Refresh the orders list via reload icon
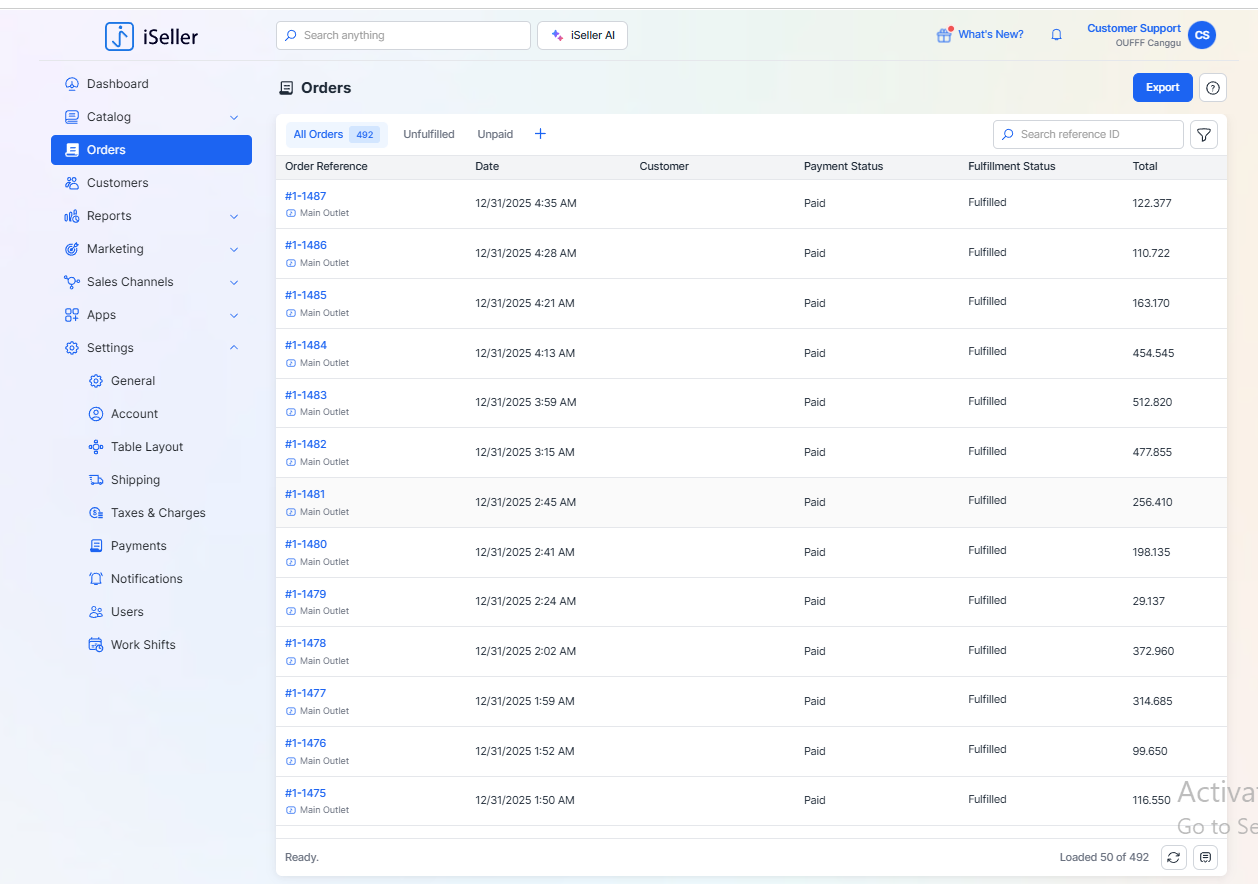The height and width of the screenshot is (884, 1258). (1174, 857)
